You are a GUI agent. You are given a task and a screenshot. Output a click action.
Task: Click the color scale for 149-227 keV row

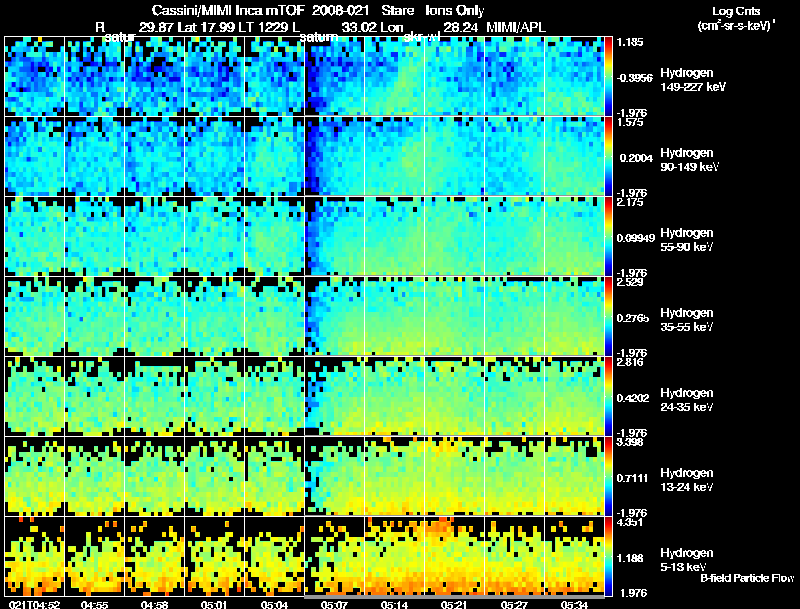click(608, 77)
